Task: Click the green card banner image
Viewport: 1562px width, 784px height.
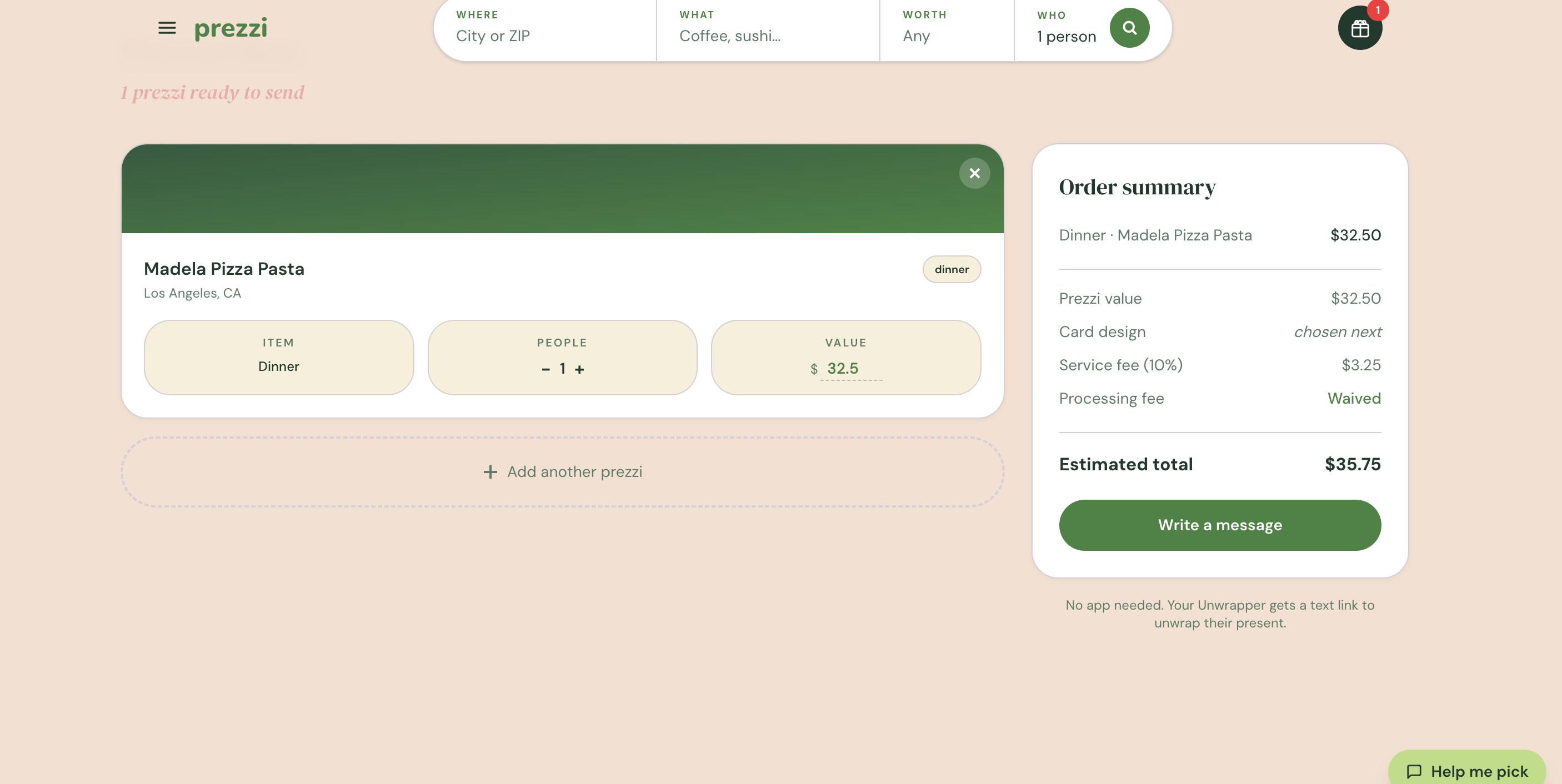Action: [563, 189]
